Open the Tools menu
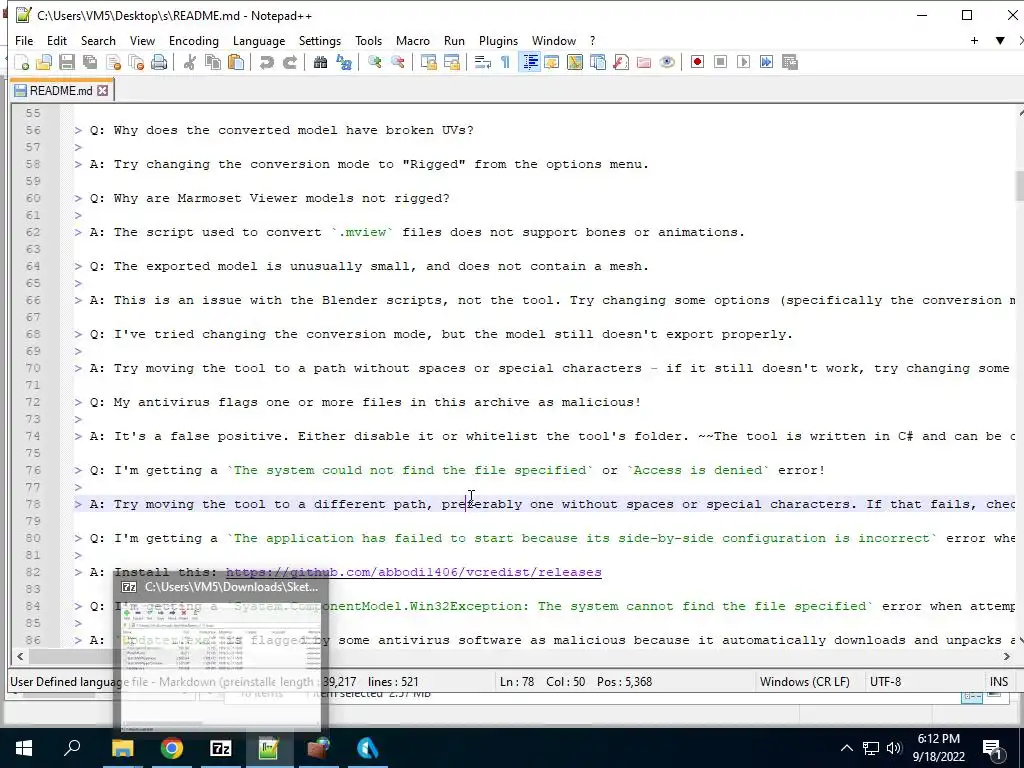1024x768 pixels. [368, 40]
